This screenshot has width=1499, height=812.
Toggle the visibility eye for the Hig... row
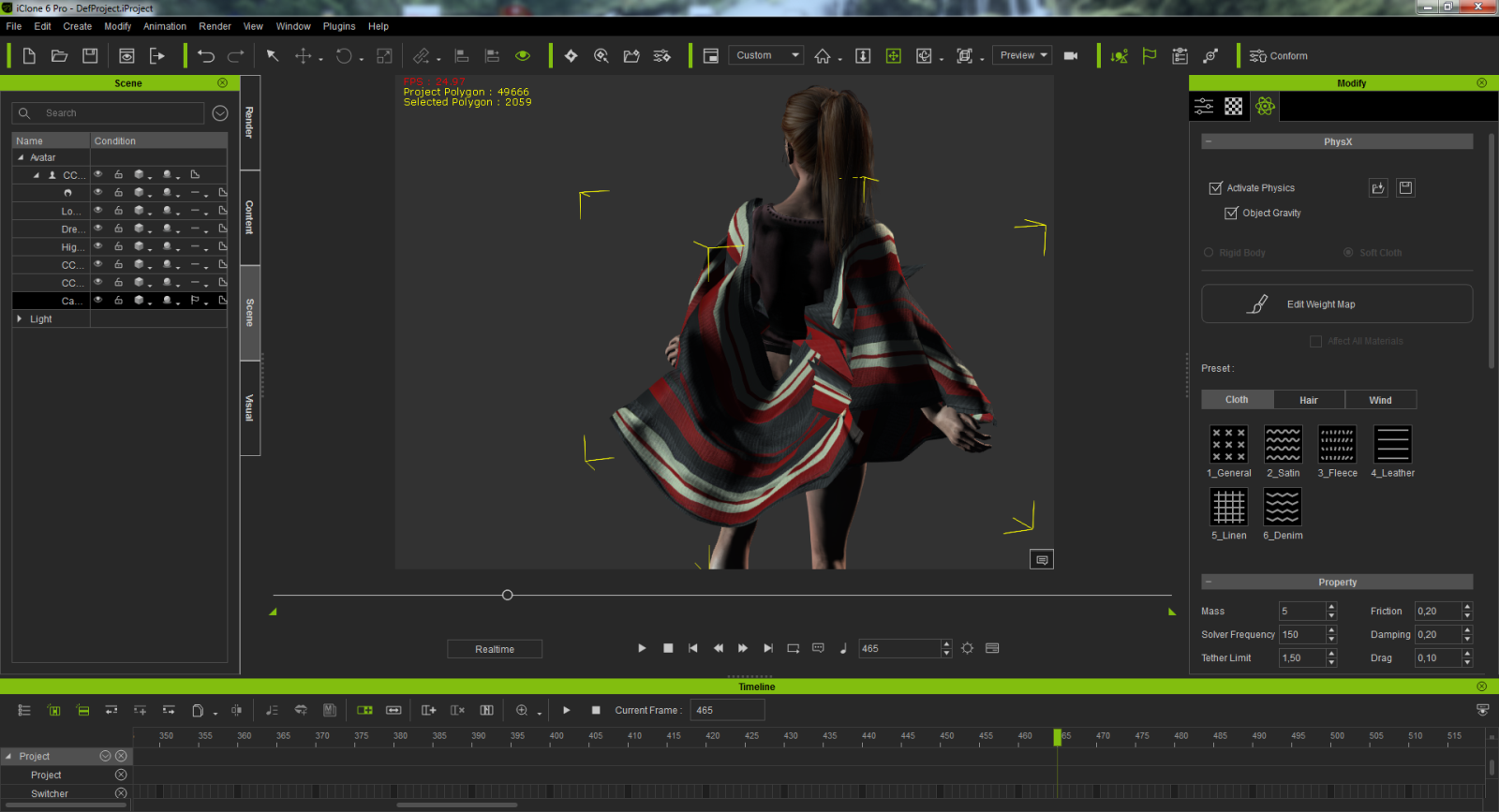click(97, 246)
